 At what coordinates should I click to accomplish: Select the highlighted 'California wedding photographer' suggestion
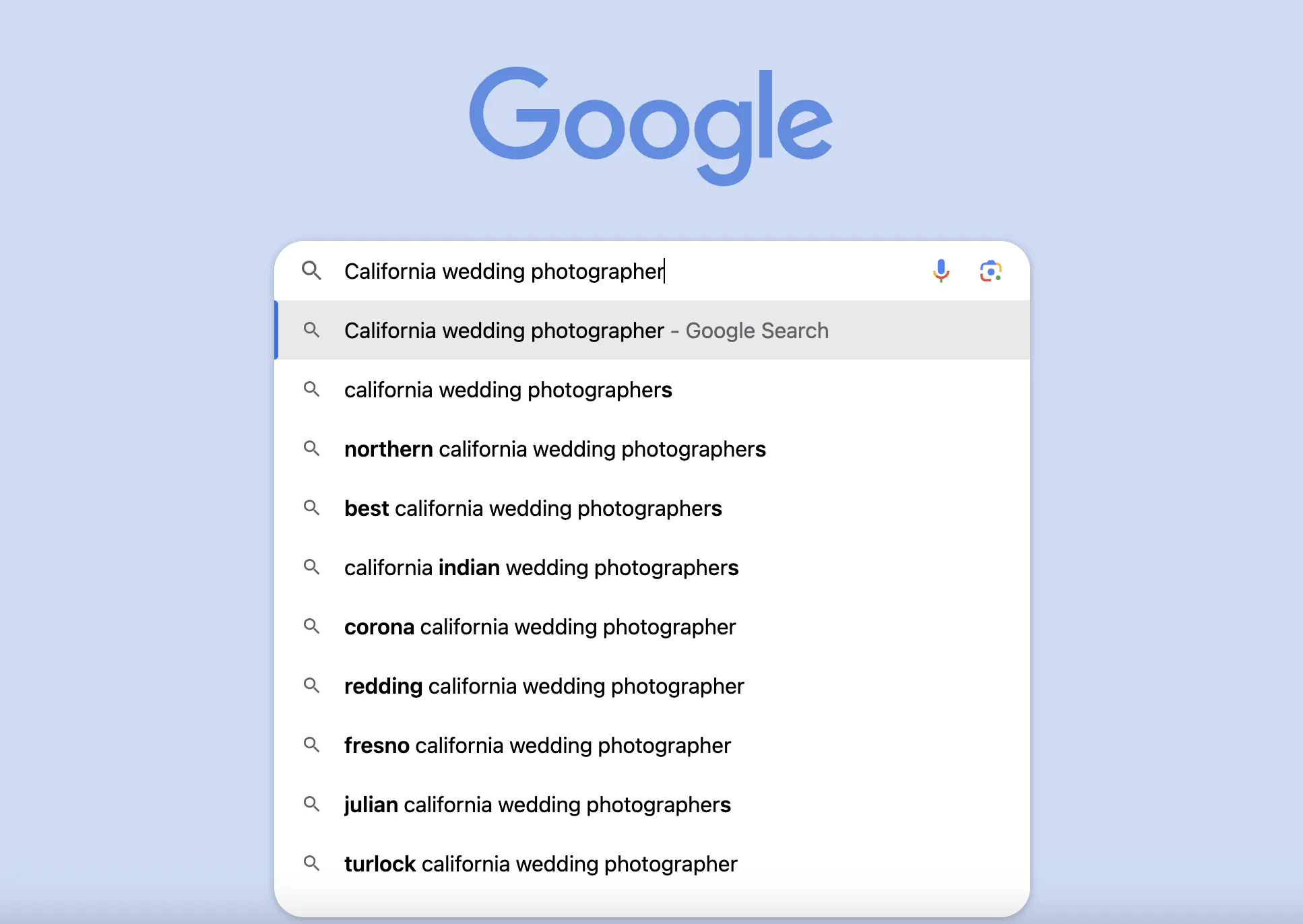[x=585, y=330]
